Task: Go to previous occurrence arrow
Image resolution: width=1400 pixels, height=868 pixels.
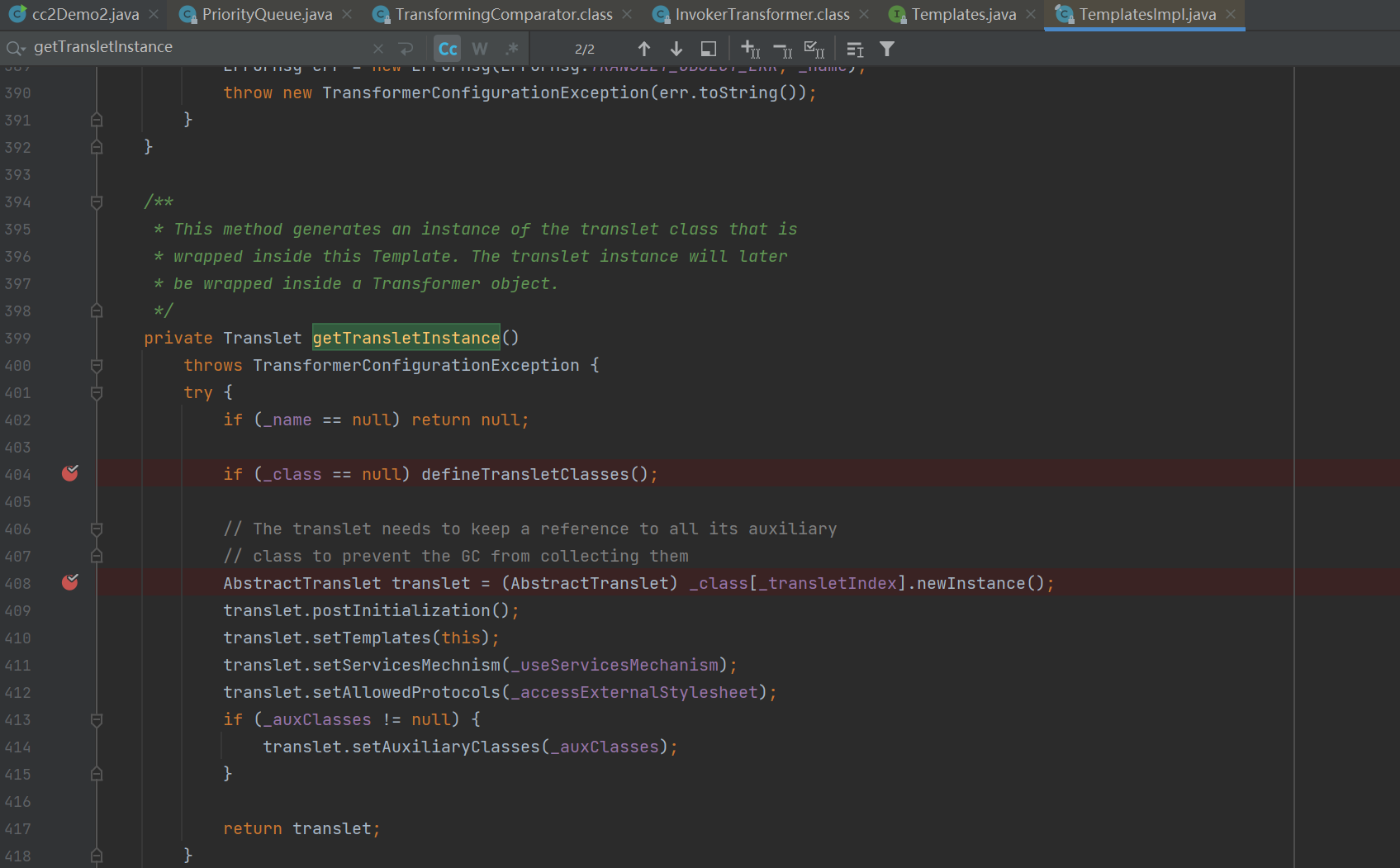Action: pos(644,49)
